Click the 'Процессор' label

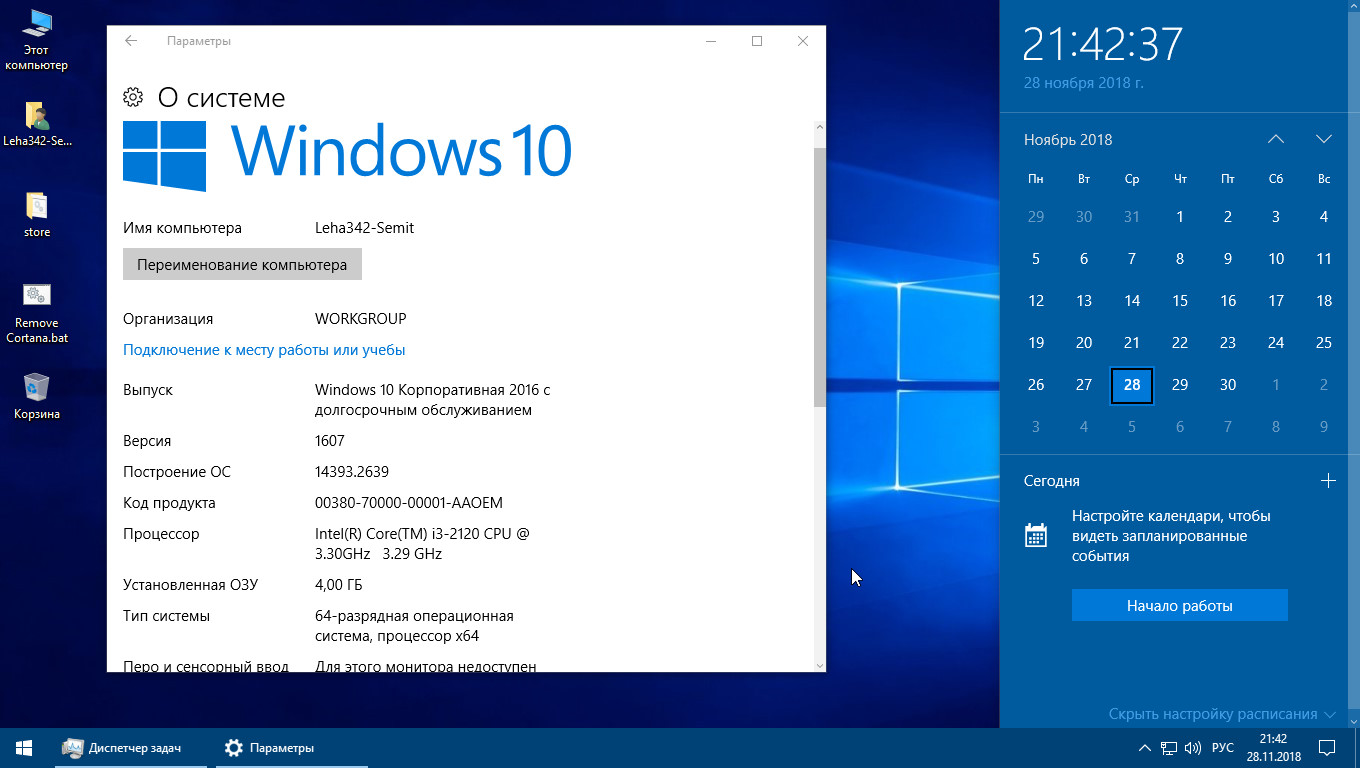[161, 534]
